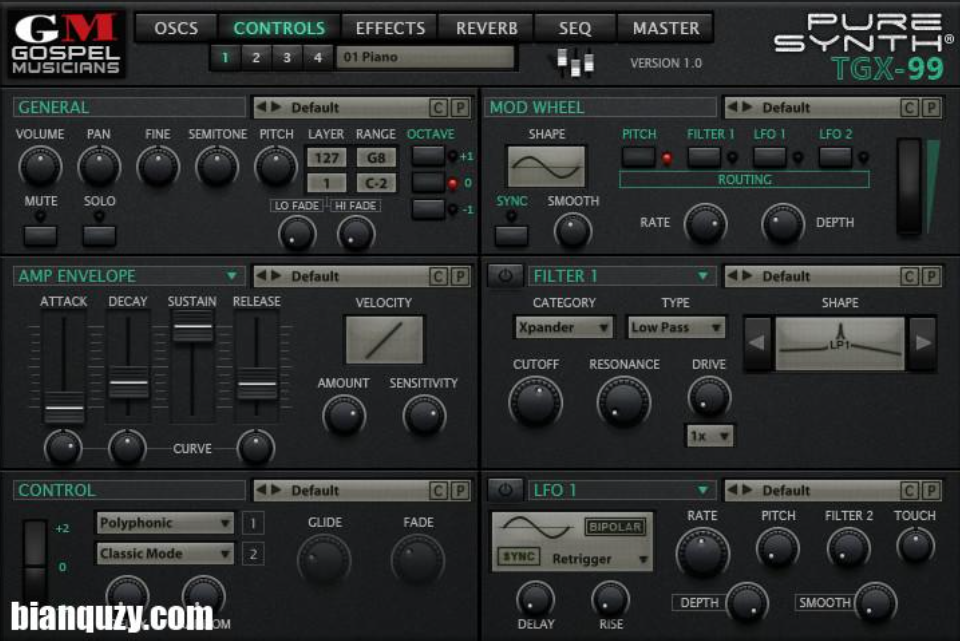Toggle the LFO 1 power button
960x641 pixels.
505,490
